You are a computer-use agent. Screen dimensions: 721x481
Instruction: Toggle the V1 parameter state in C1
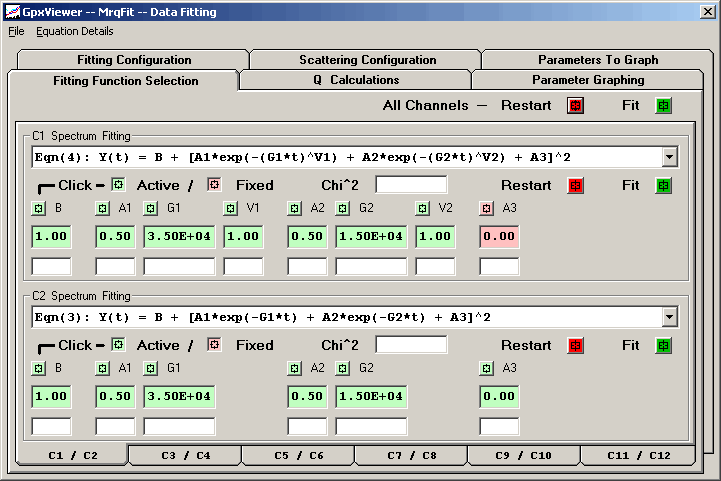click(x=230, y=208)
